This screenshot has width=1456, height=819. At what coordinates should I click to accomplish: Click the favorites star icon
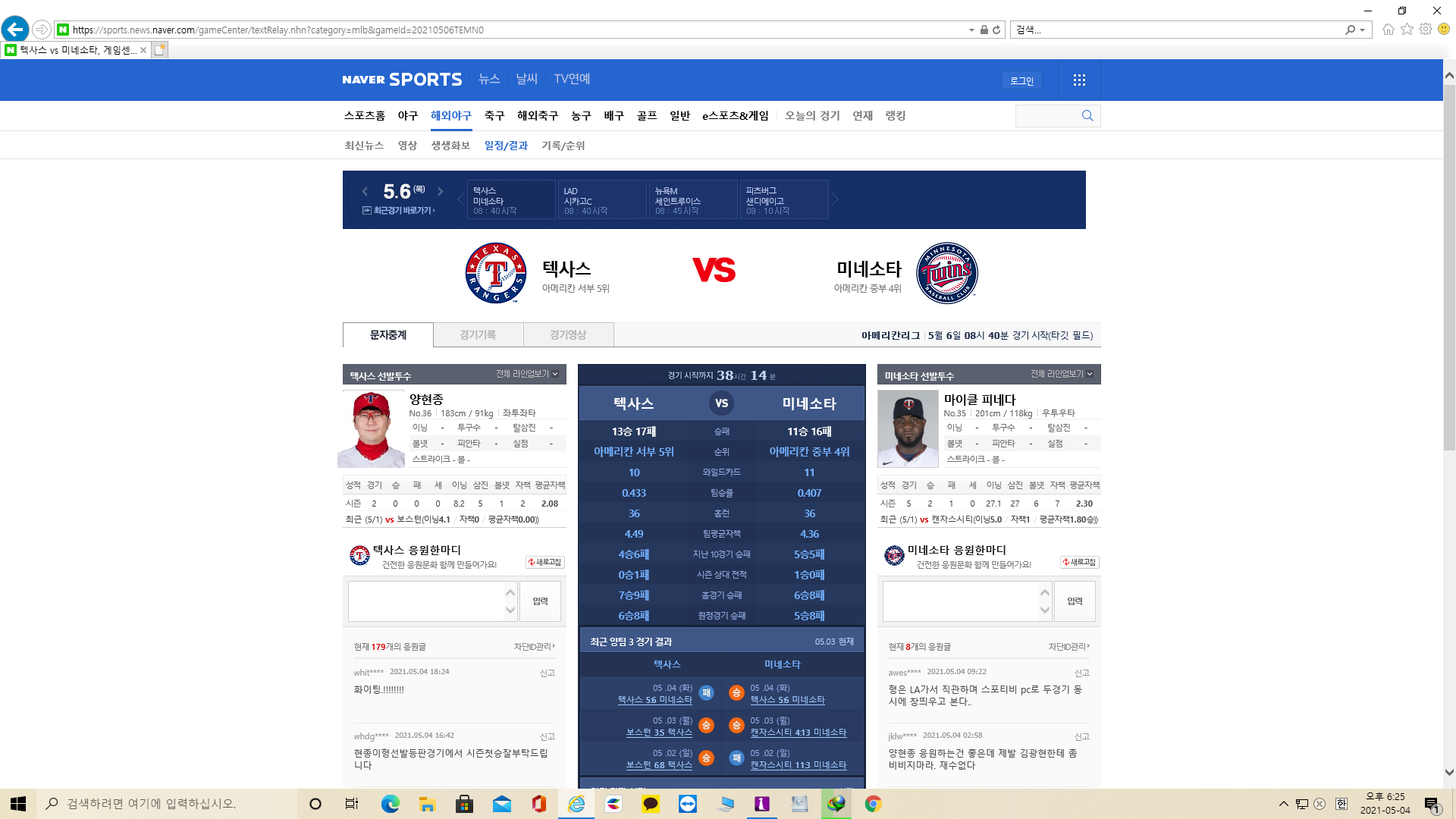pyautogui.click(x=1407, y=29)
